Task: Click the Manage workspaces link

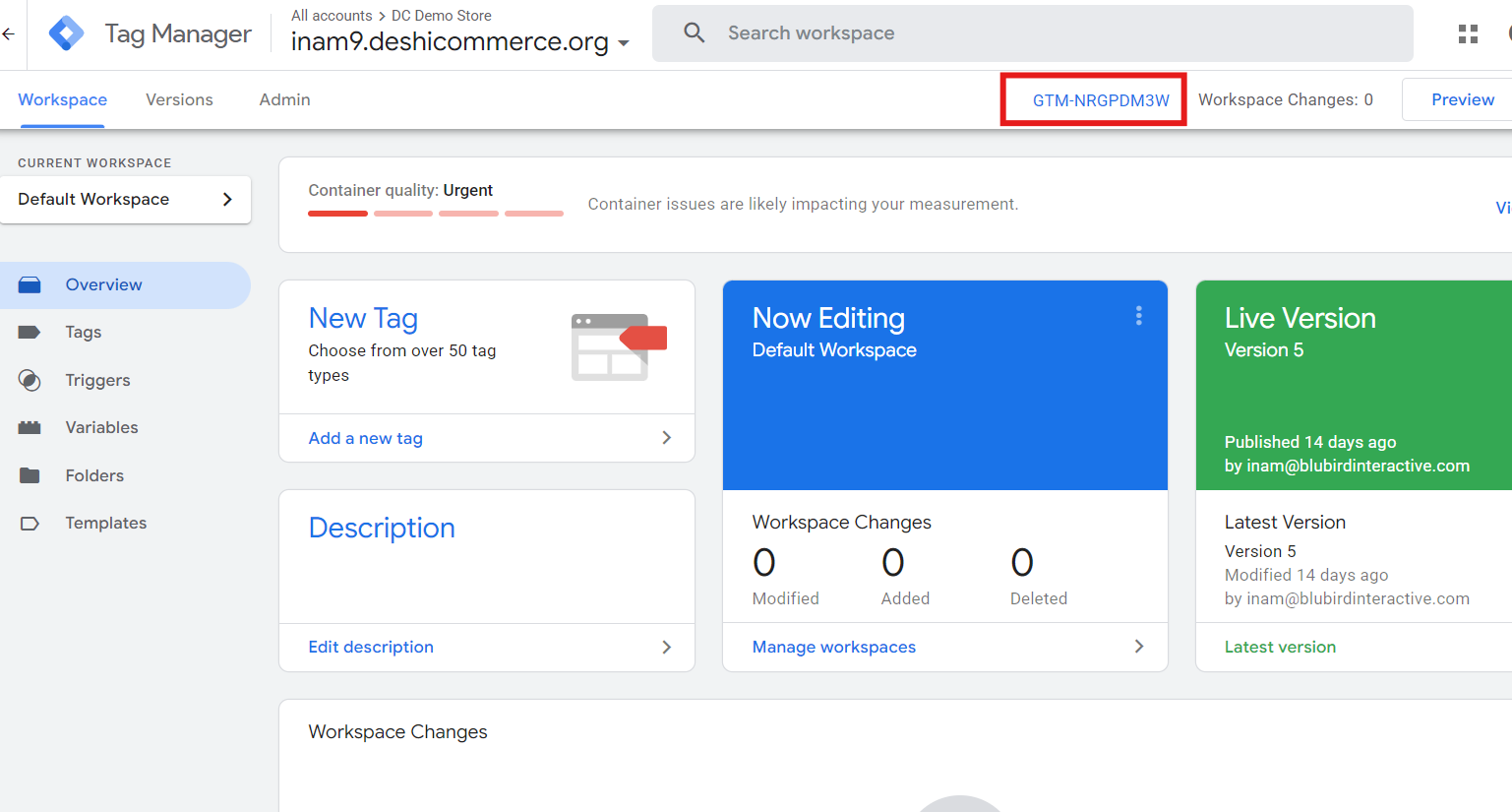Action: pos(833,647)
